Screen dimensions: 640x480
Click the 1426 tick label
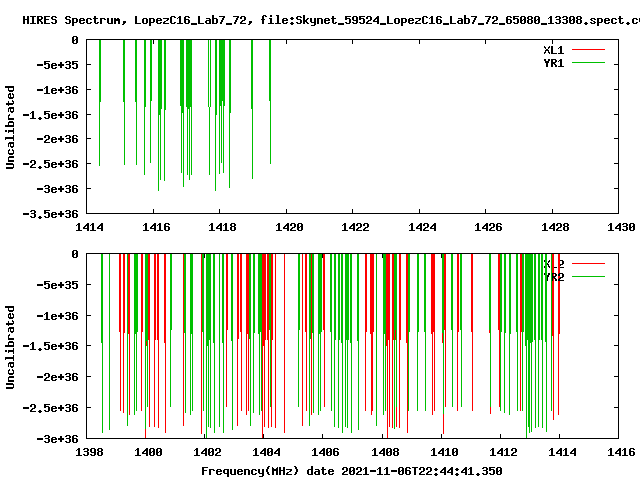pyautogui.click(x=488, y=227)
